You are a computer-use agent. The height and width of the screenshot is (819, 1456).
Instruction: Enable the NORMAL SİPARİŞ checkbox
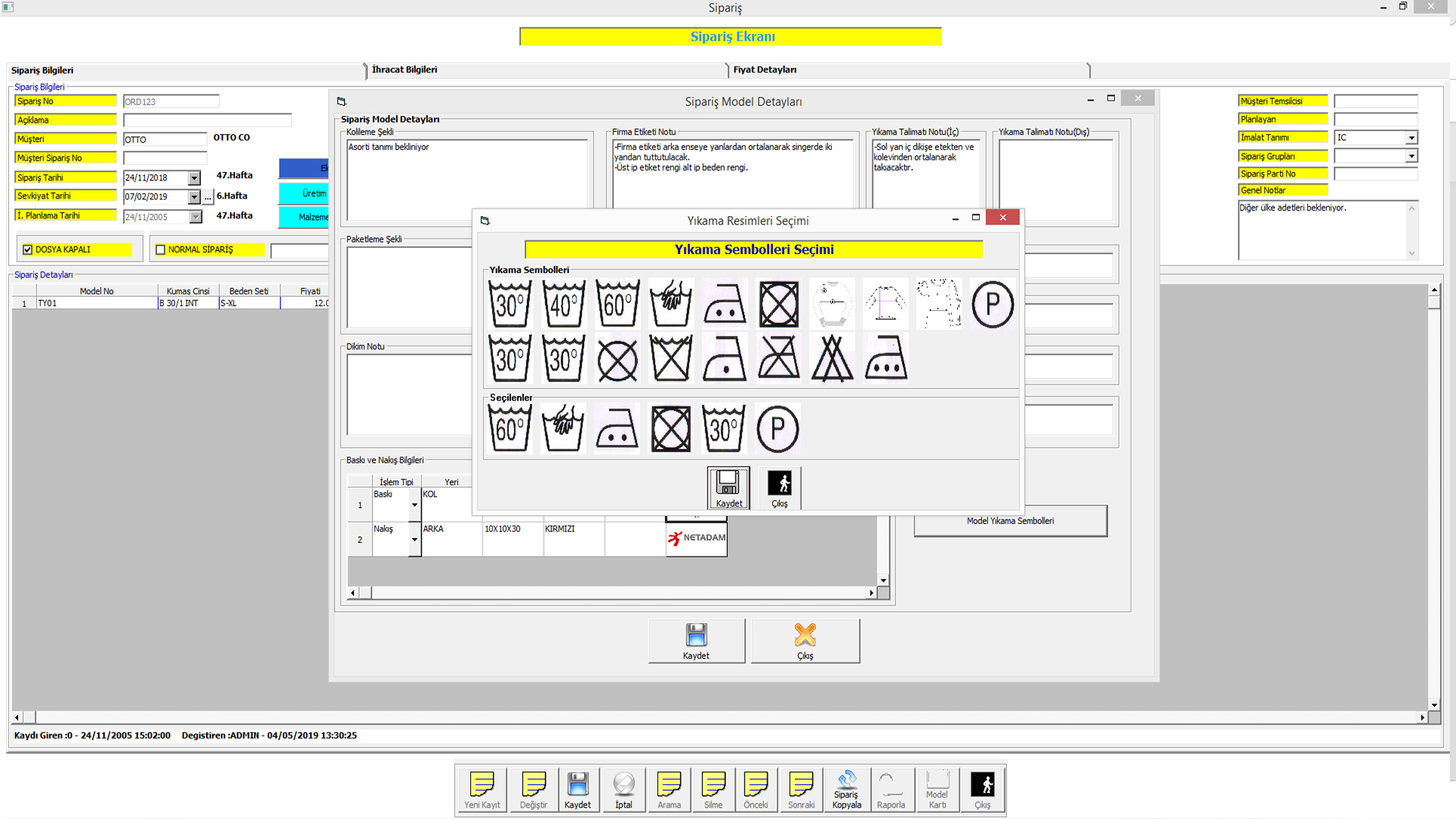click(161, 249)
